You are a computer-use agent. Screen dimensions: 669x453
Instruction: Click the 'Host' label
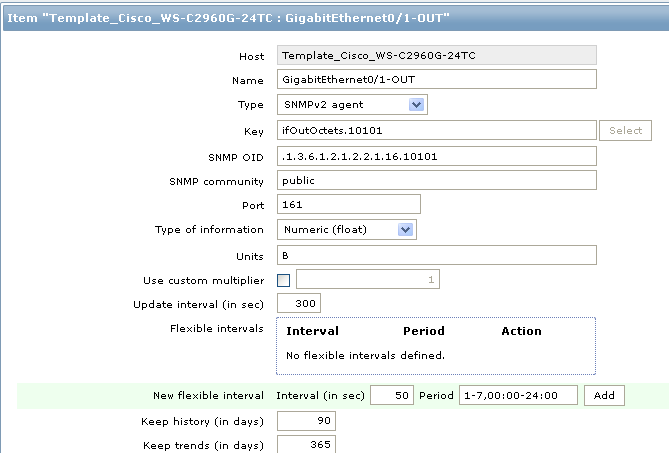(x=251, y=57)
